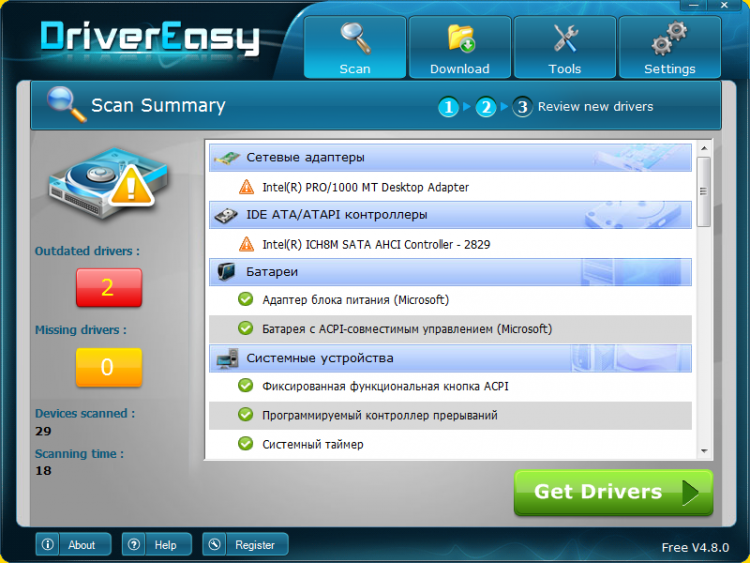
Task: Click the Get Drivers button
Action: (613, 492)
